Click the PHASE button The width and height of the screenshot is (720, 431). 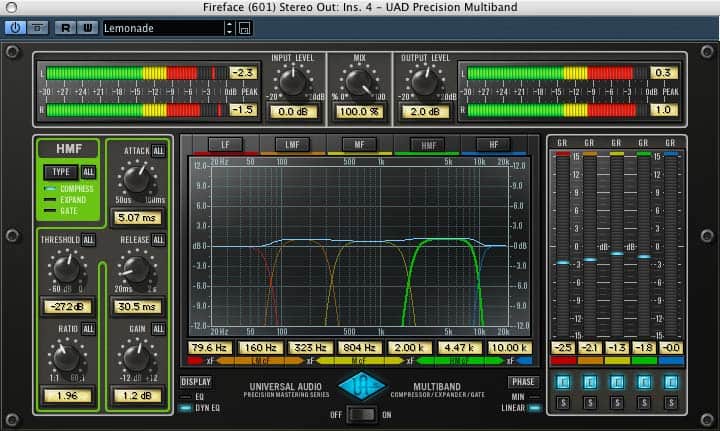tap(523, 382)
